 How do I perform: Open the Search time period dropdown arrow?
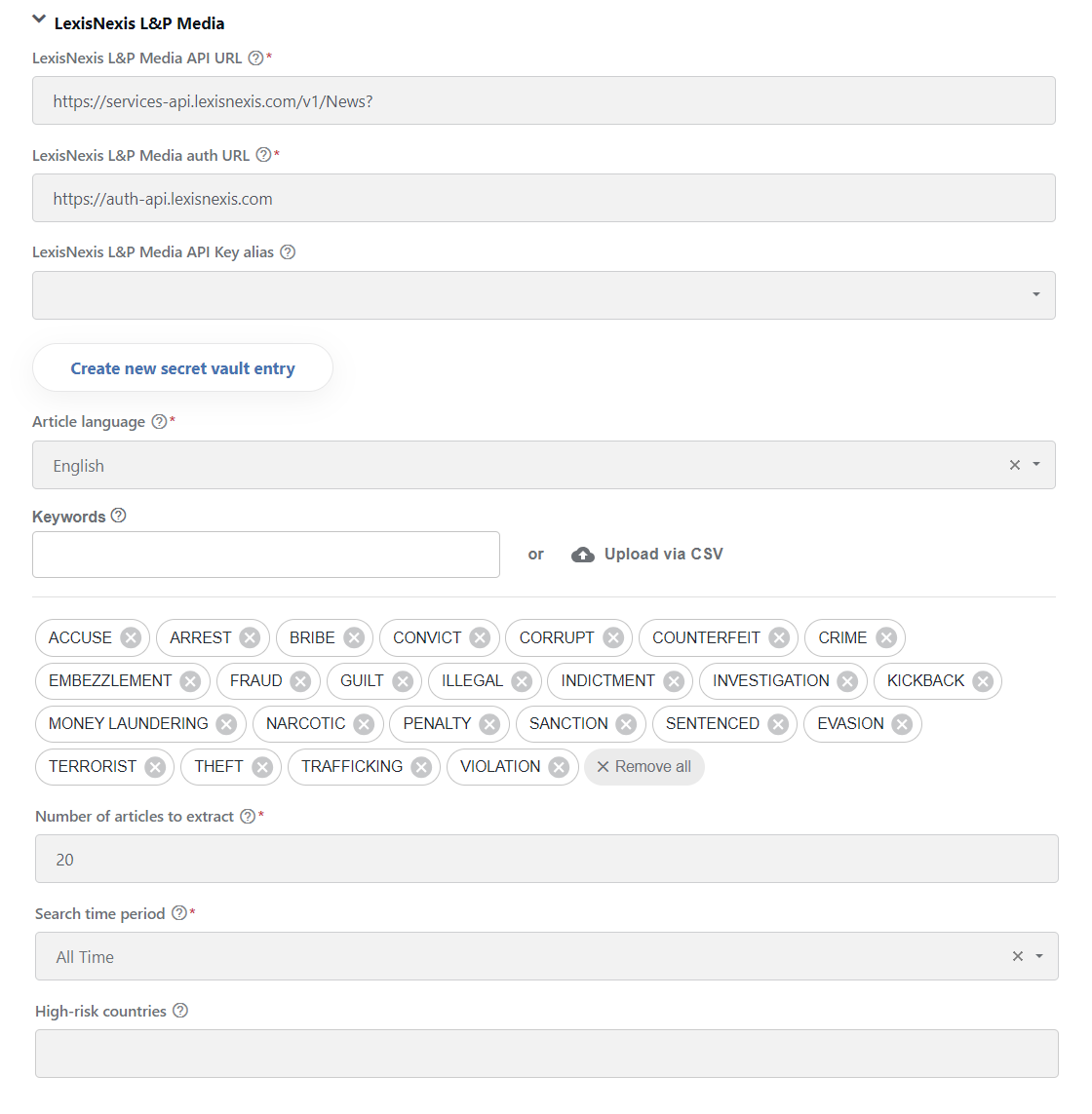click(x=1039, y=956)
